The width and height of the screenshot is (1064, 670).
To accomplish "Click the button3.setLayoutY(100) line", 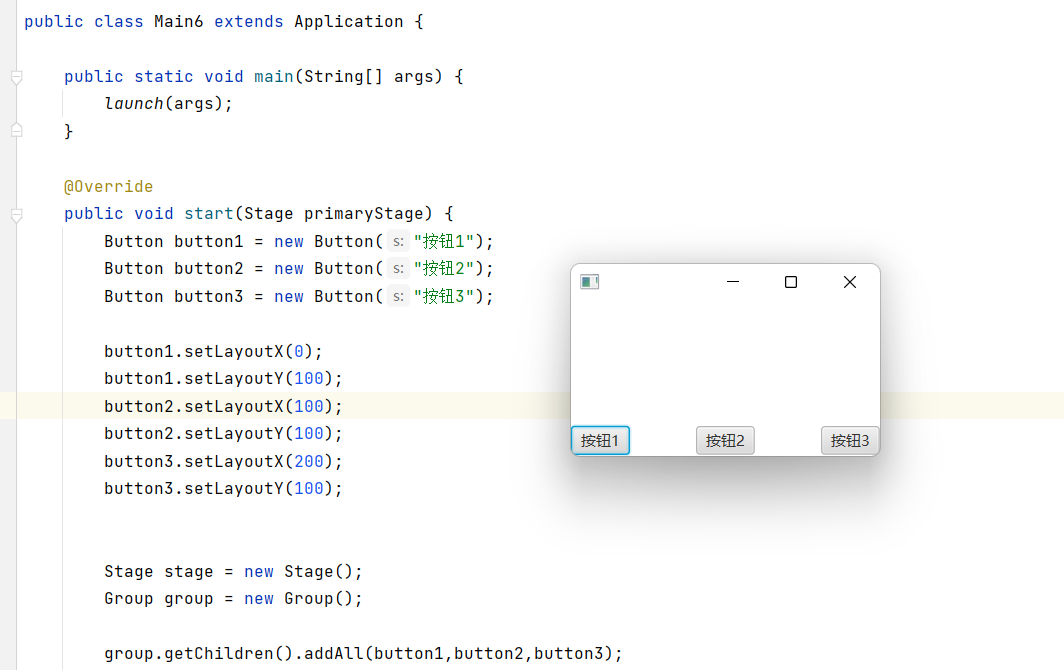I will [x=223, y=489].
